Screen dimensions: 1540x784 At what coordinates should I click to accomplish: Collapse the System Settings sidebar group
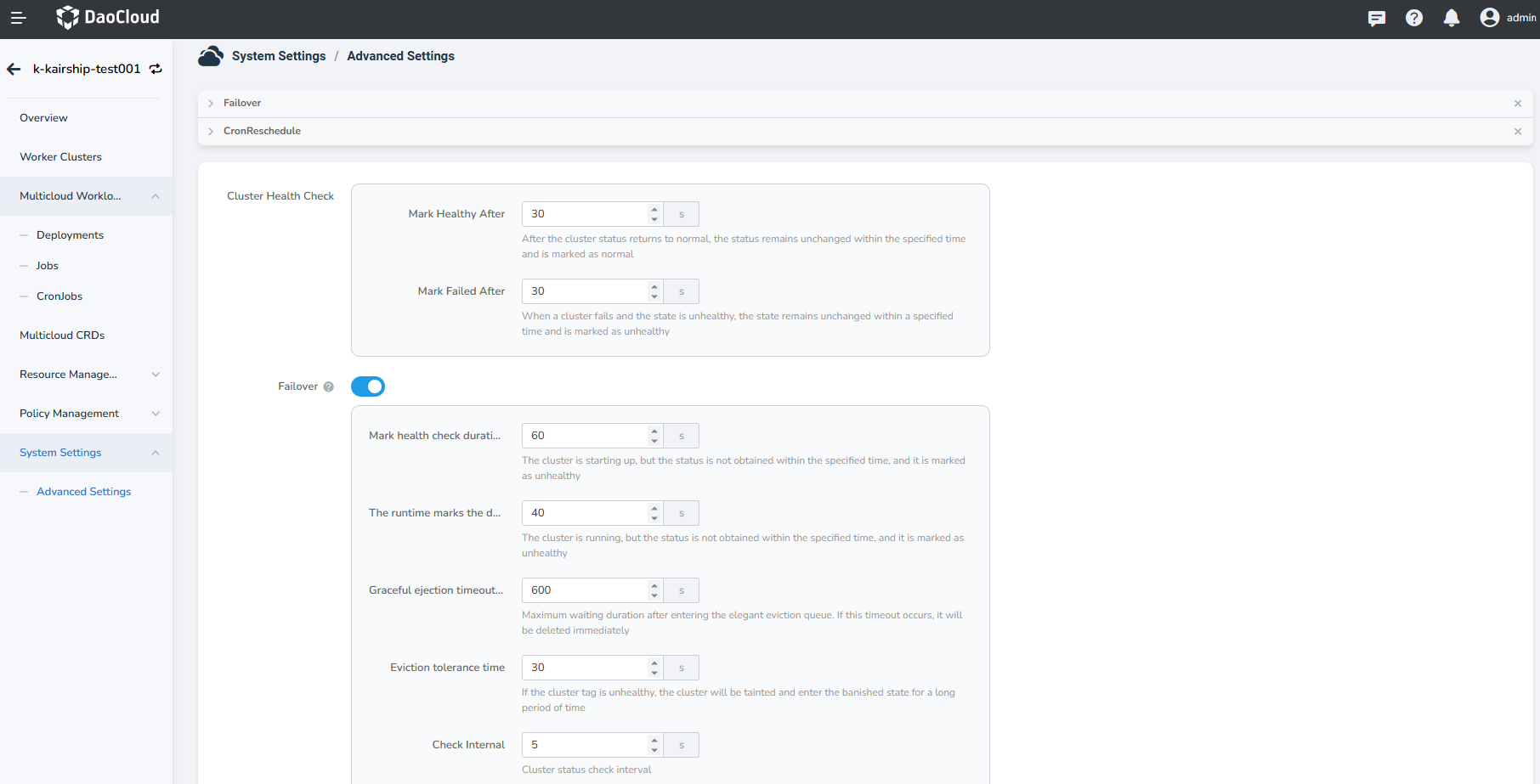tap(156, 453)
